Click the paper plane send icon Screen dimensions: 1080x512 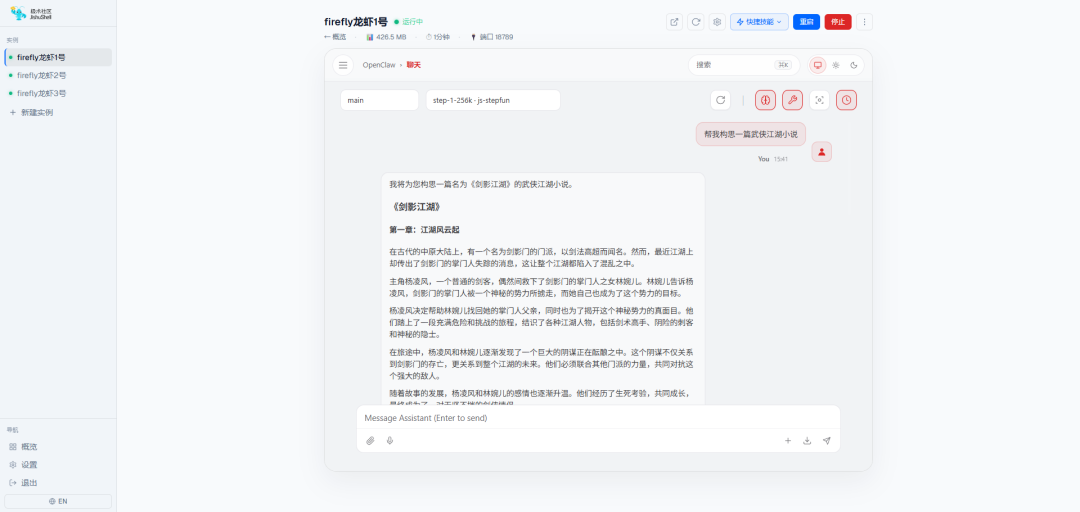(827, 441)
